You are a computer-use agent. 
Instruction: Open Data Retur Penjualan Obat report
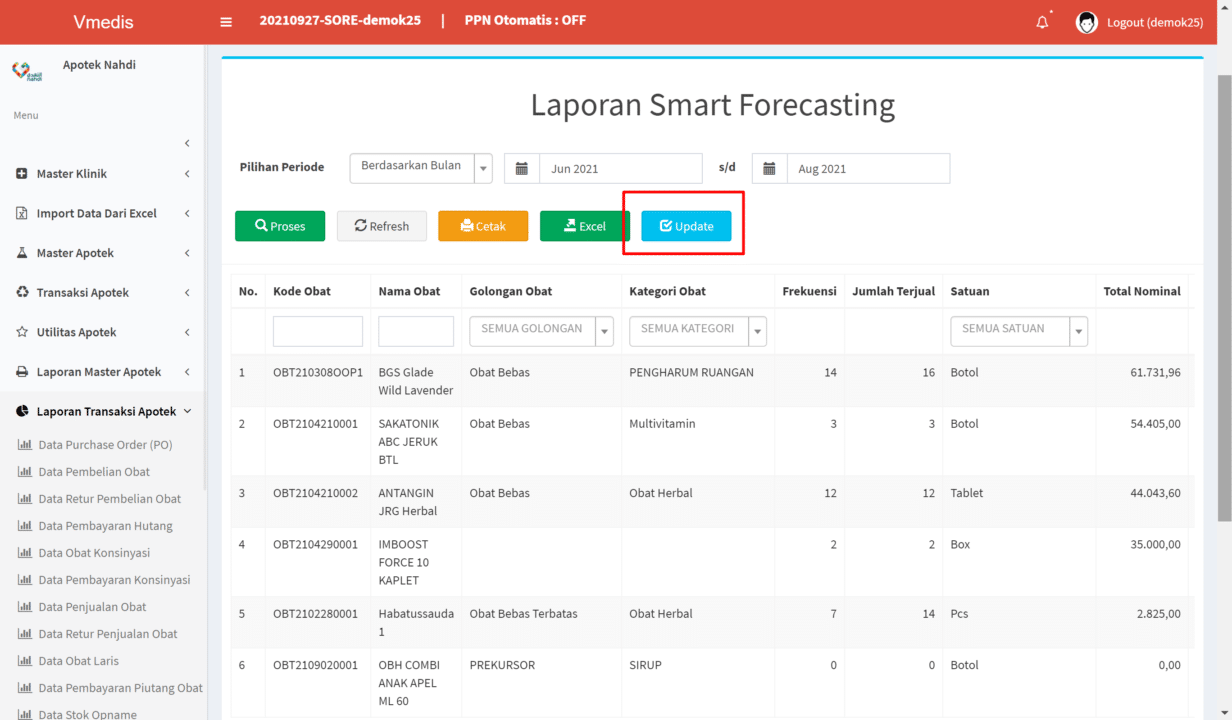pos(108,634)
